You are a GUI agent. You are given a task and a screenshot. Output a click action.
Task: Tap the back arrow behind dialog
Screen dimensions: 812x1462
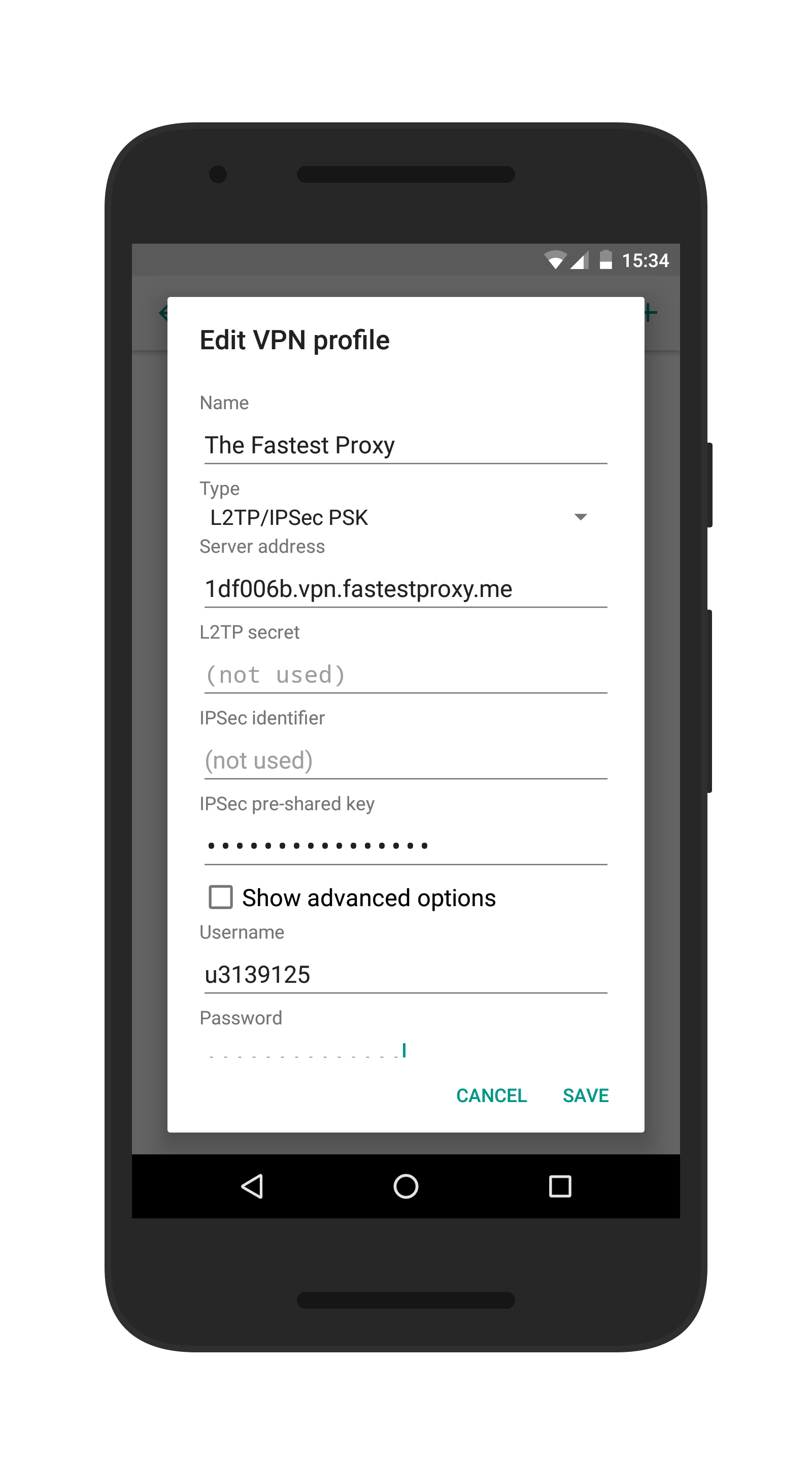(x=163, y=312)
